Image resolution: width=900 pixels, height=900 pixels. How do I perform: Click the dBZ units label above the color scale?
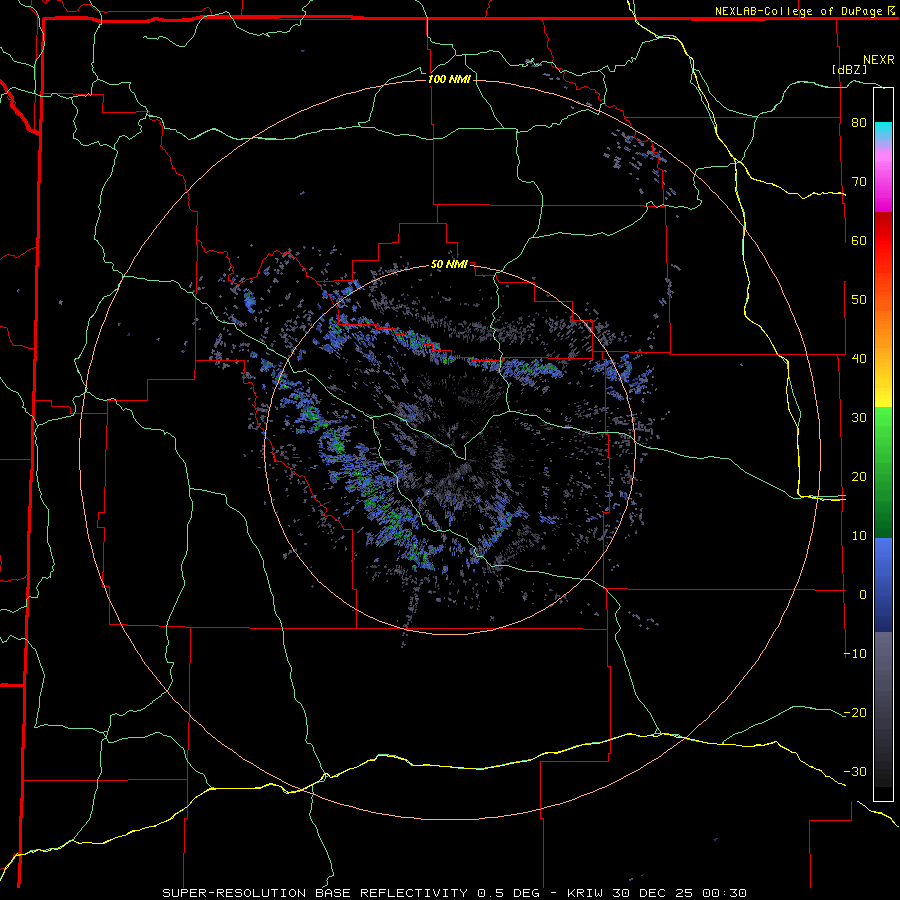coord(849,69)
